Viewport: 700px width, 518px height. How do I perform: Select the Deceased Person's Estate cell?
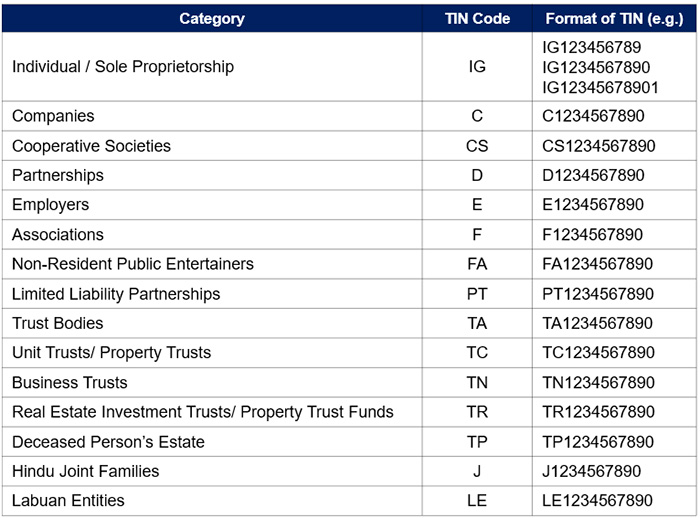108,442
